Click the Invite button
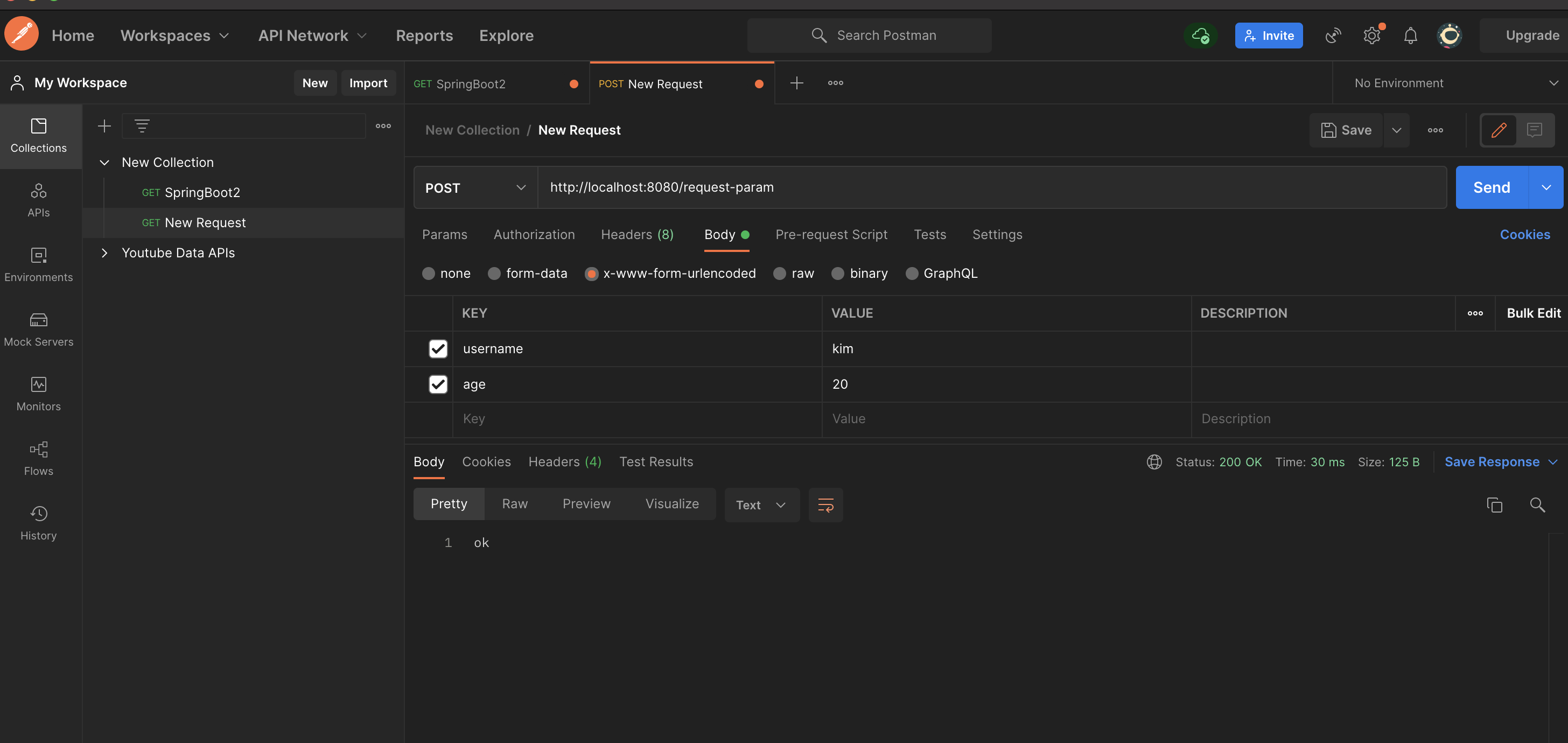The height and width of the screenshot is (743, 1568). [x=1269, y=36]
